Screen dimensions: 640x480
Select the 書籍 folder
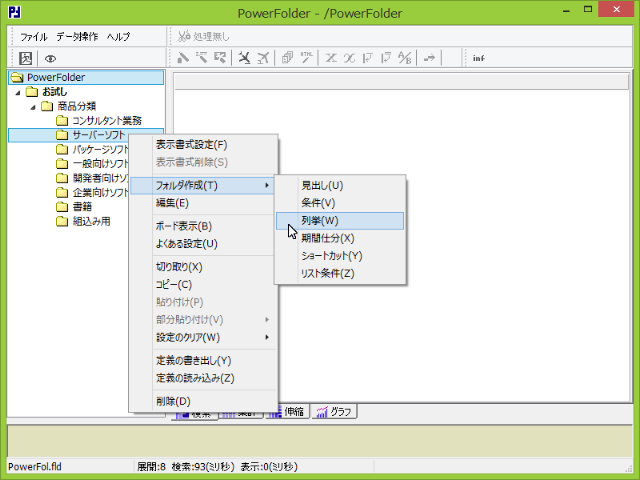[x=82, y=207]
